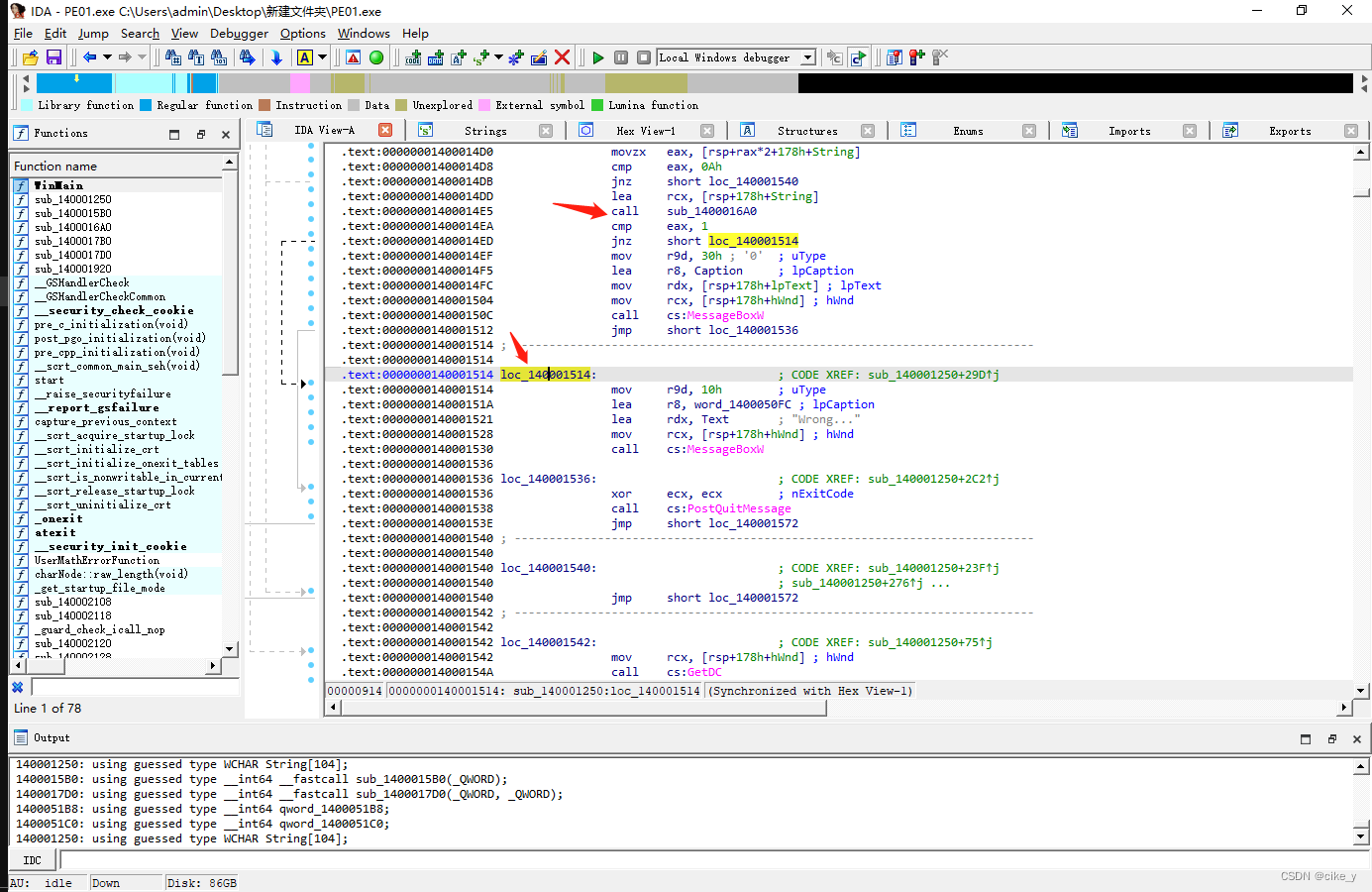Click the stop process square button
Viewport: 1372px width, 892px height.
coord(644,57)
